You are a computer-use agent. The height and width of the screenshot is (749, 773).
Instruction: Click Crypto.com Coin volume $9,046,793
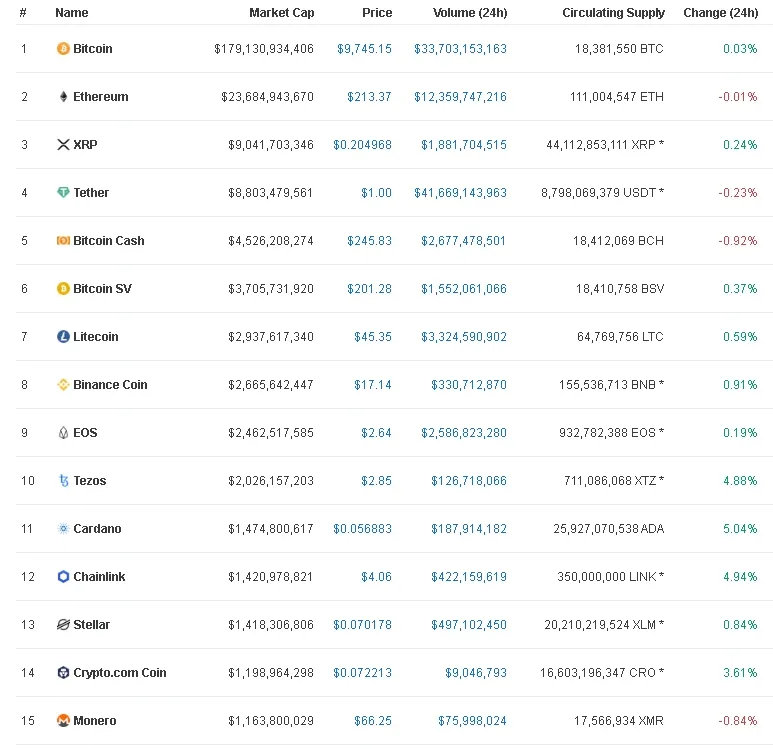(x=476, y=673)
